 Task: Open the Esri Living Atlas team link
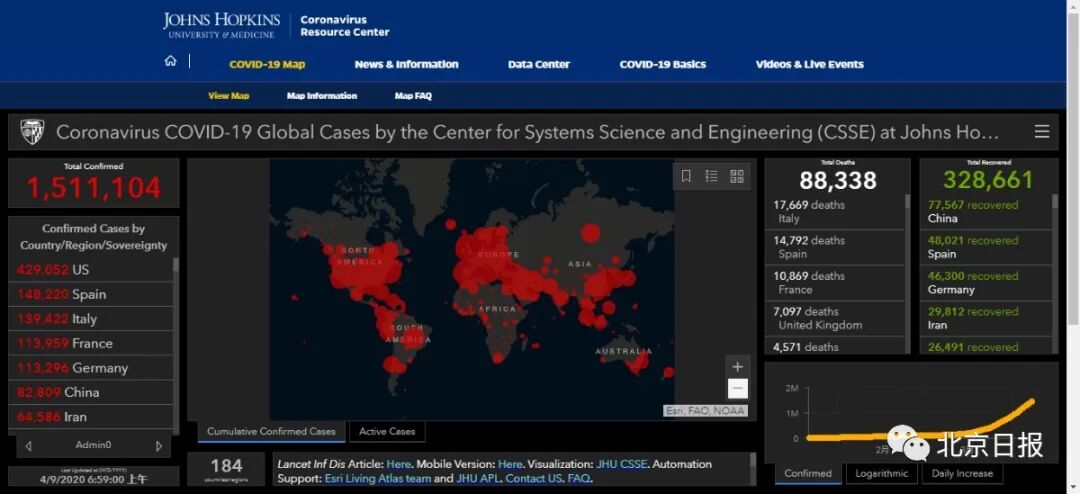click(377, 478)
